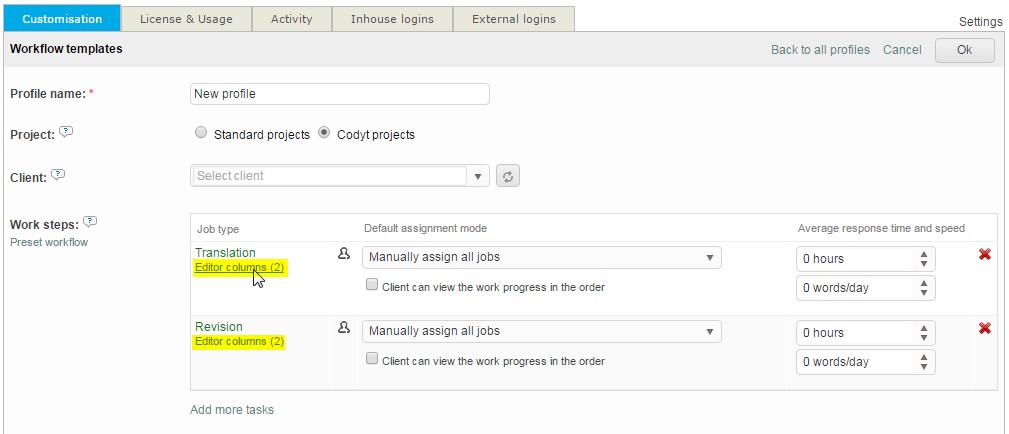The height and width of the screenshot is (434, 1009).
Task: Select the Codyt projects radio button
Action: click(x=325, y=133)
